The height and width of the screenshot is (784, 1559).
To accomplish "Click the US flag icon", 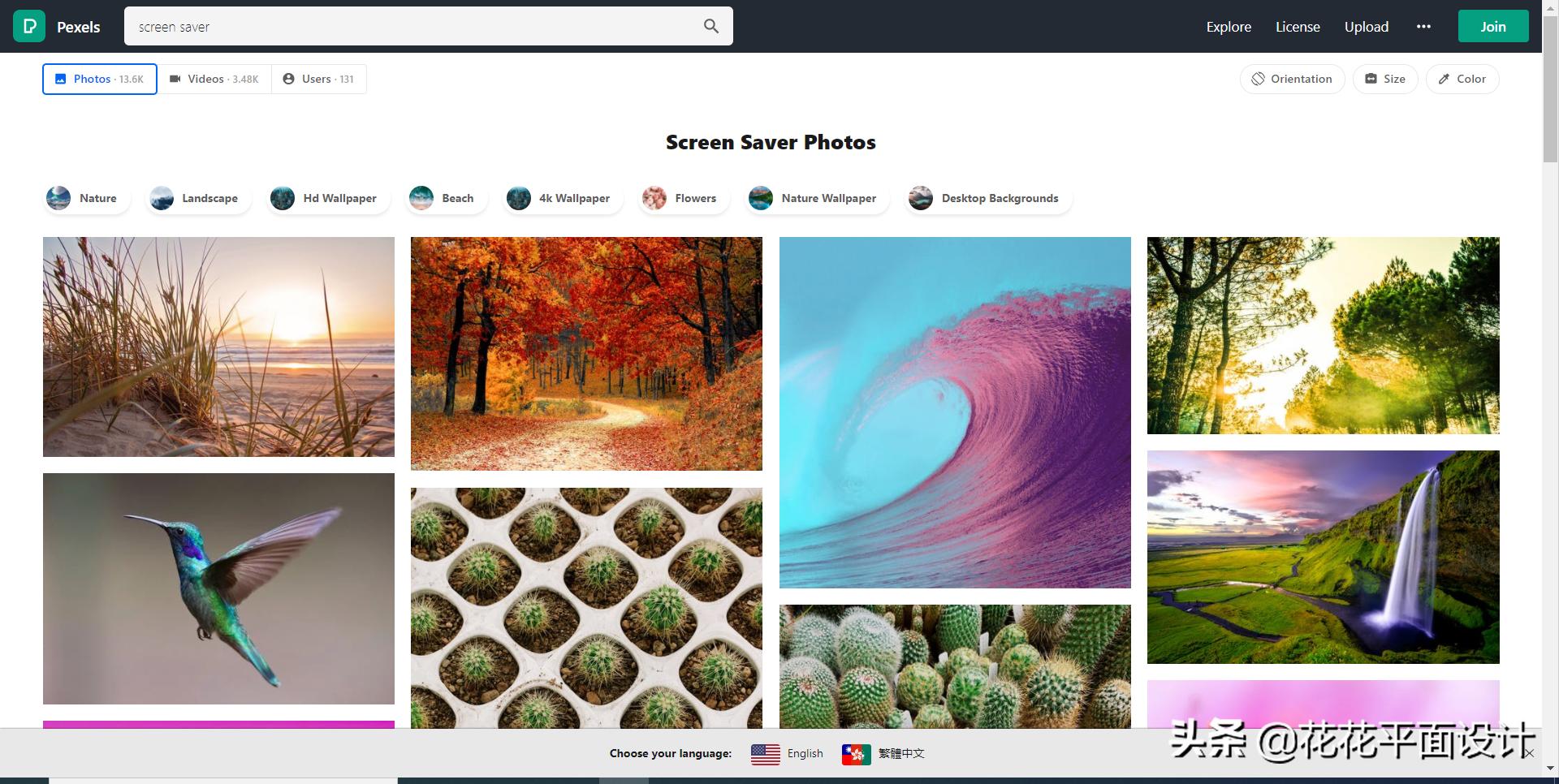I will [x=766, y=754].
